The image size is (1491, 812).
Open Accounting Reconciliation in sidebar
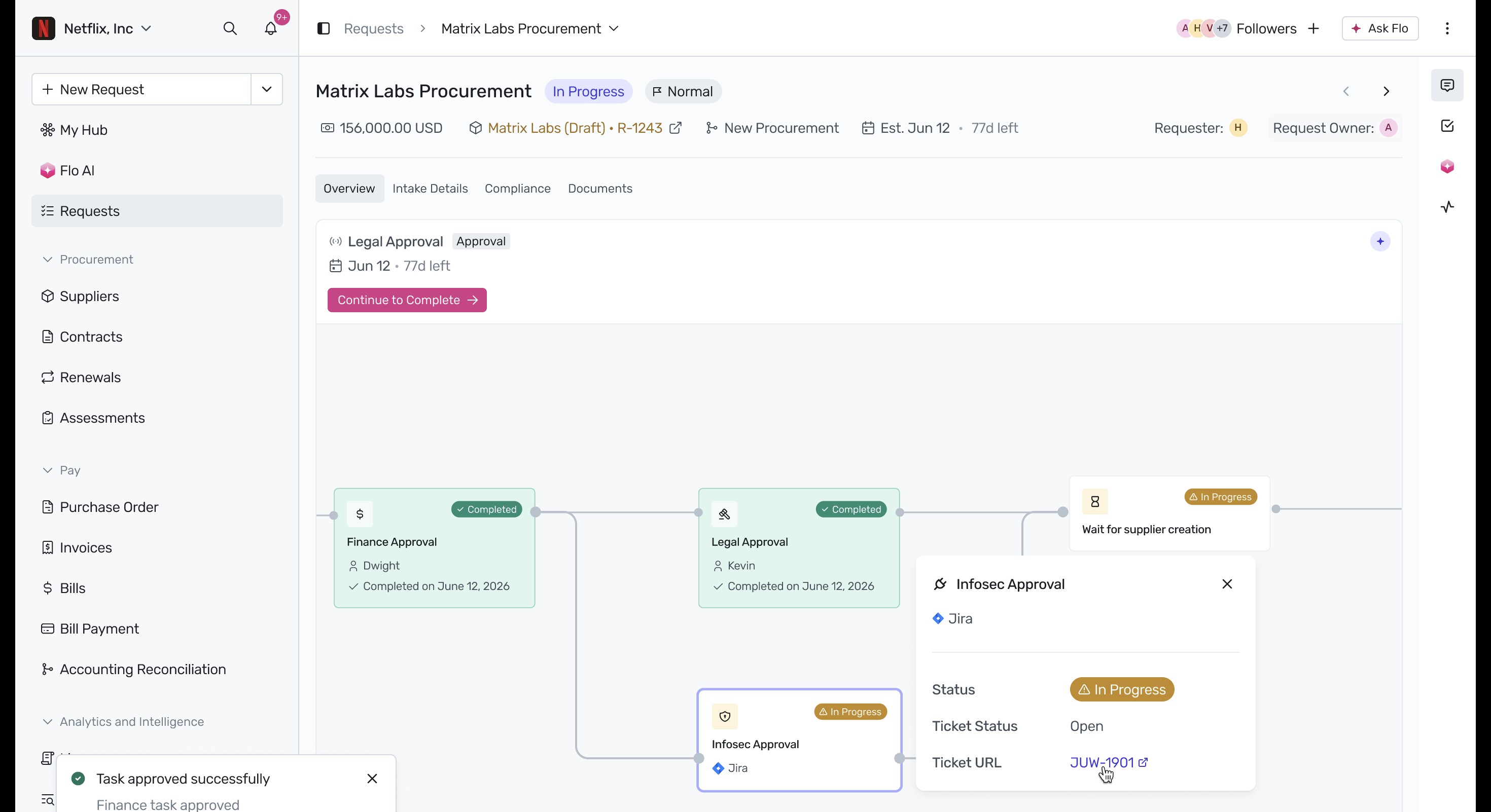157,669
